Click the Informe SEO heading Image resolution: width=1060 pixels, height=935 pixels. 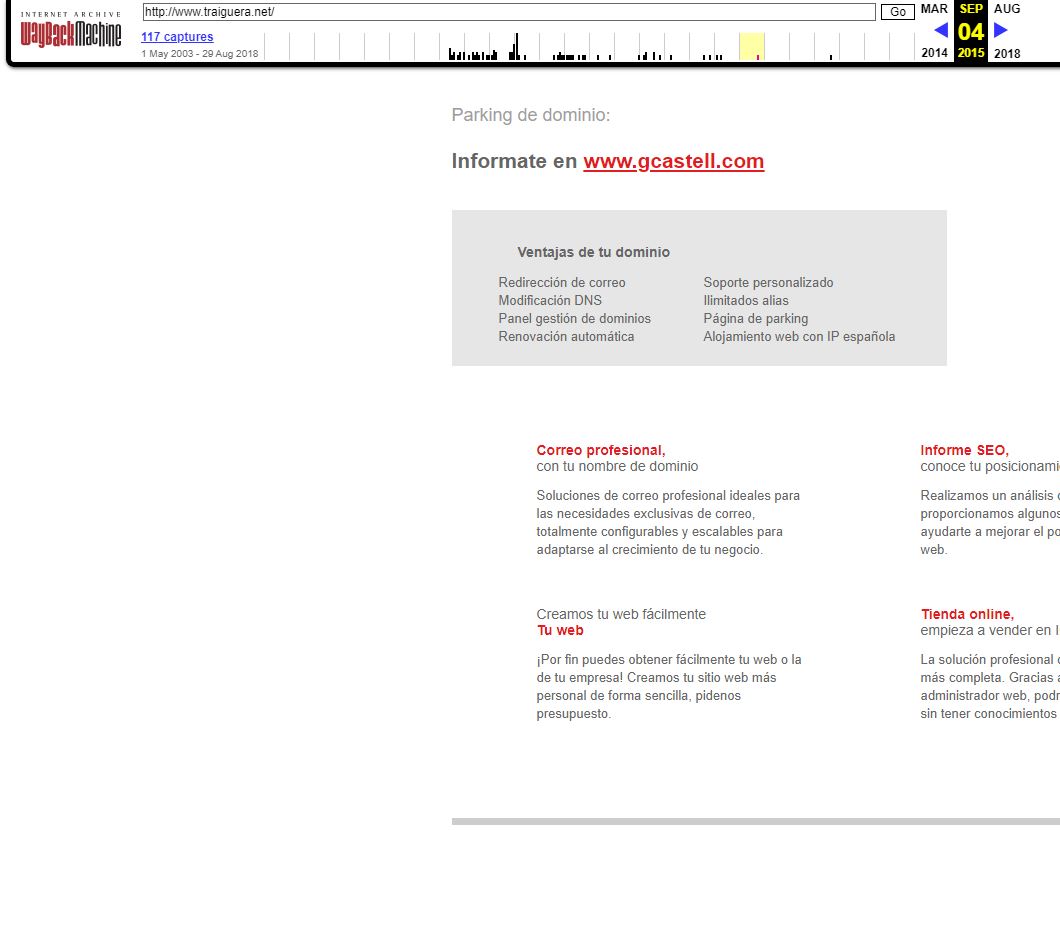coord(964,450)
